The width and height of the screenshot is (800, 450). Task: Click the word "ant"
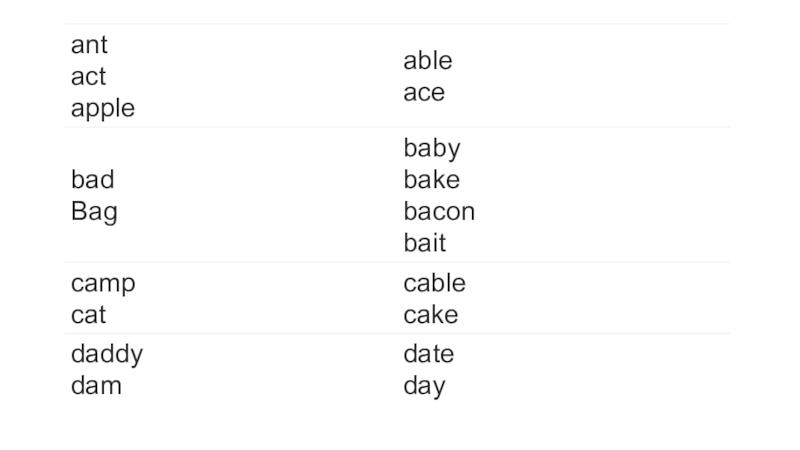(89, 46)
